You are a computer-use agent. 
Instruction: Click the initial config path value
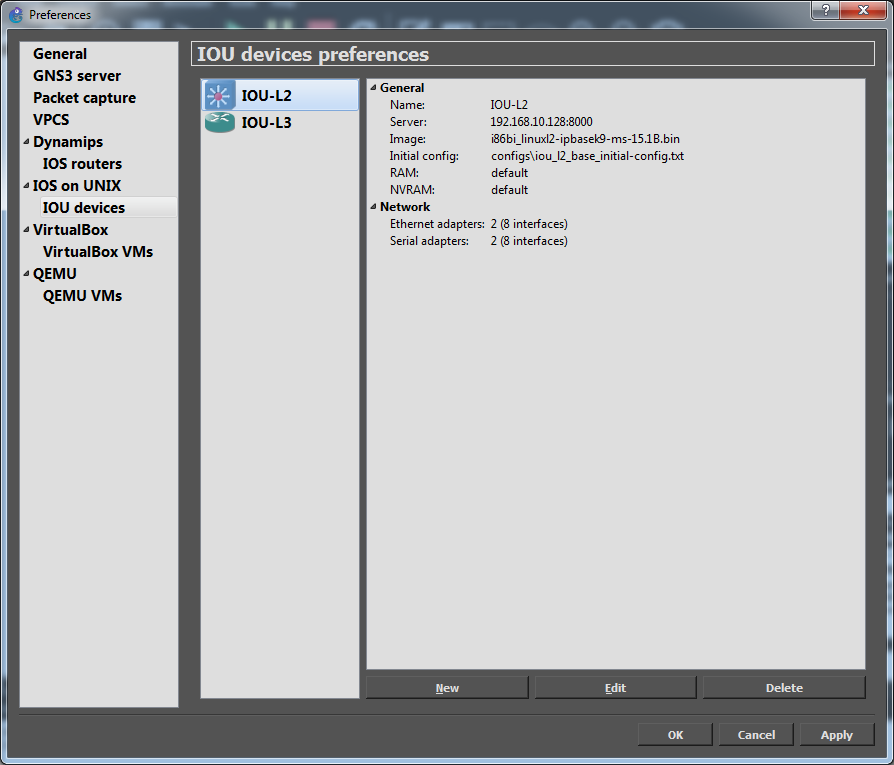(587, 156)
